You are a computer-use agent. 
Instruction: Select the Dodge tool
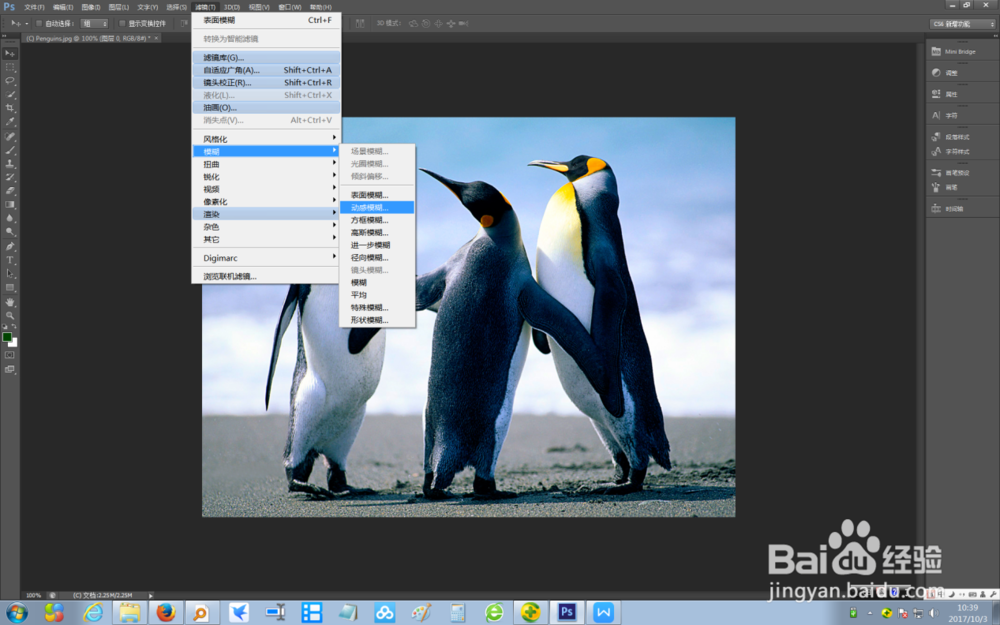(10, 232)
